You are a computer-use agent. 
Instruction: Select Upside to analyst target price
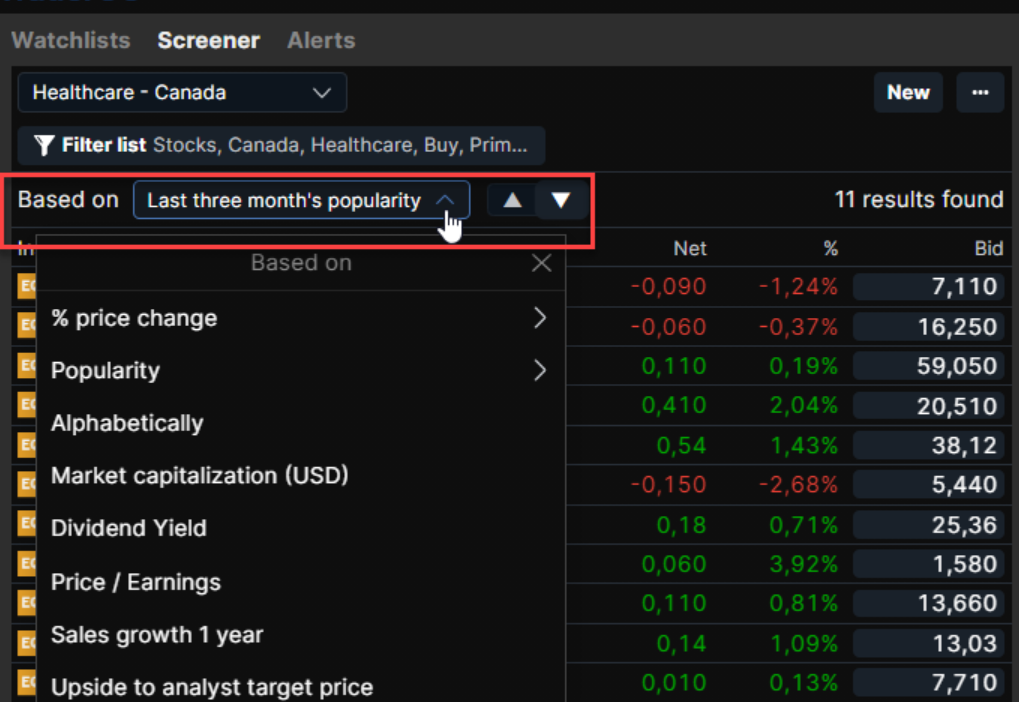pyautogui.click(x=212, y=687)
